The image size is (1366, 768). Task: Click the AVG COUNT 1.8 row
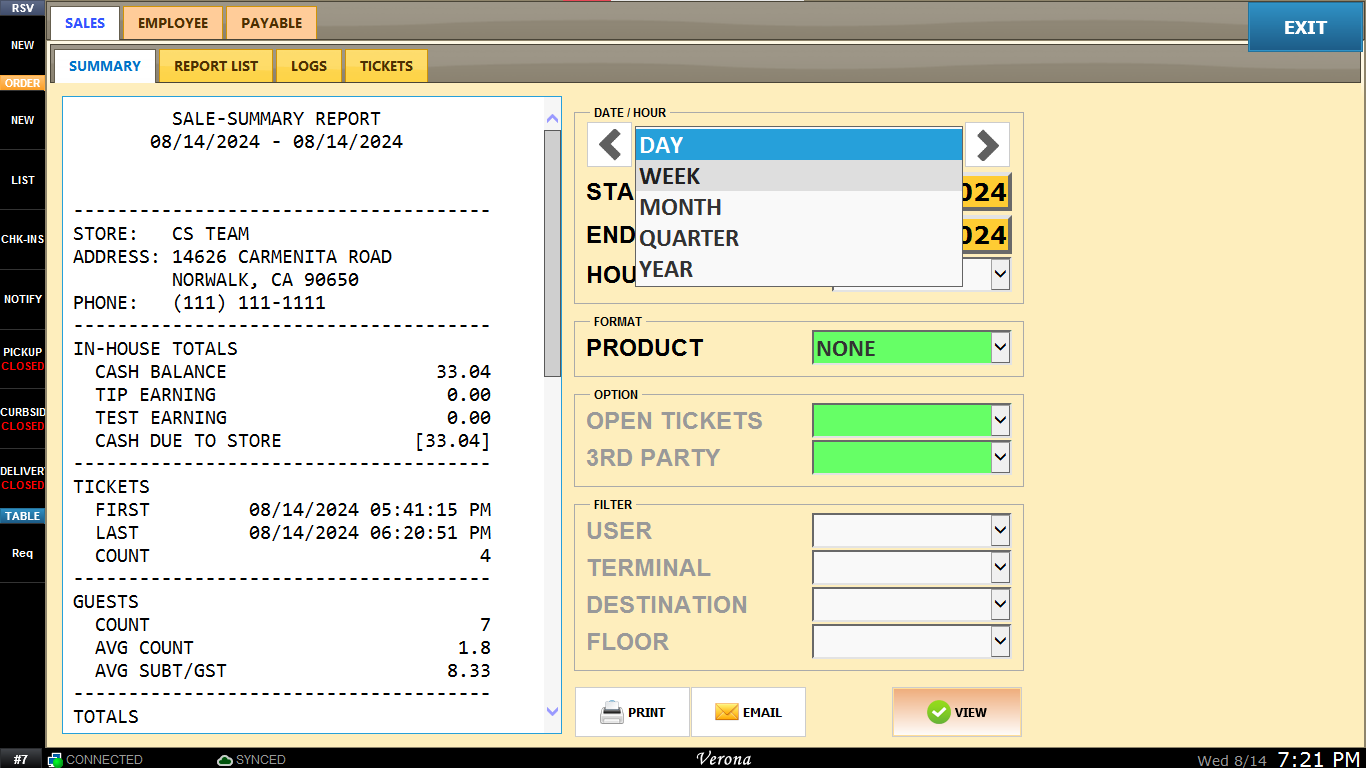tap(293, 648)
